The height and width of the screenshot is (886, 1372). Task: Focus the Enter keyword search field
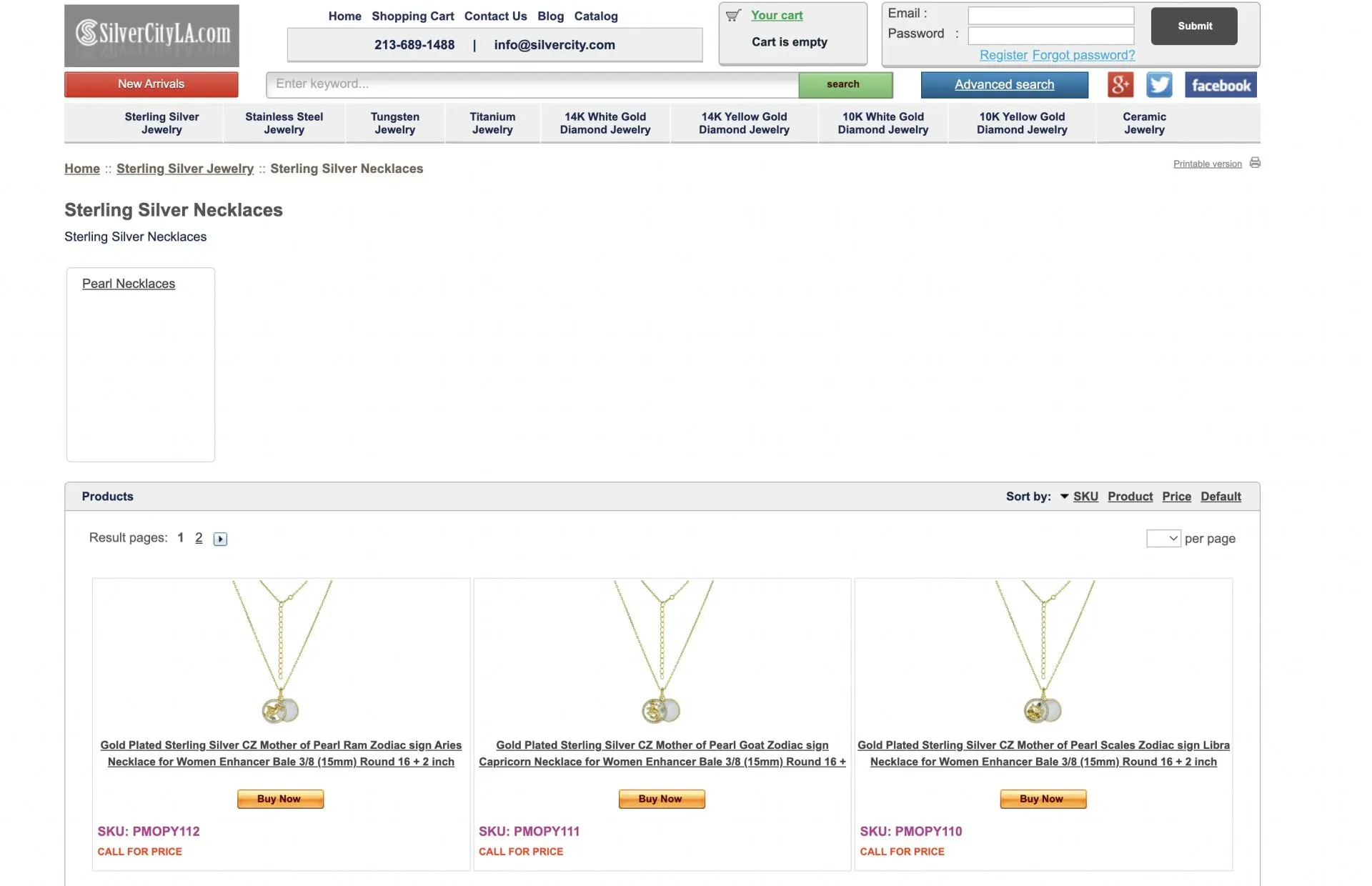click(x=532, y=84)
